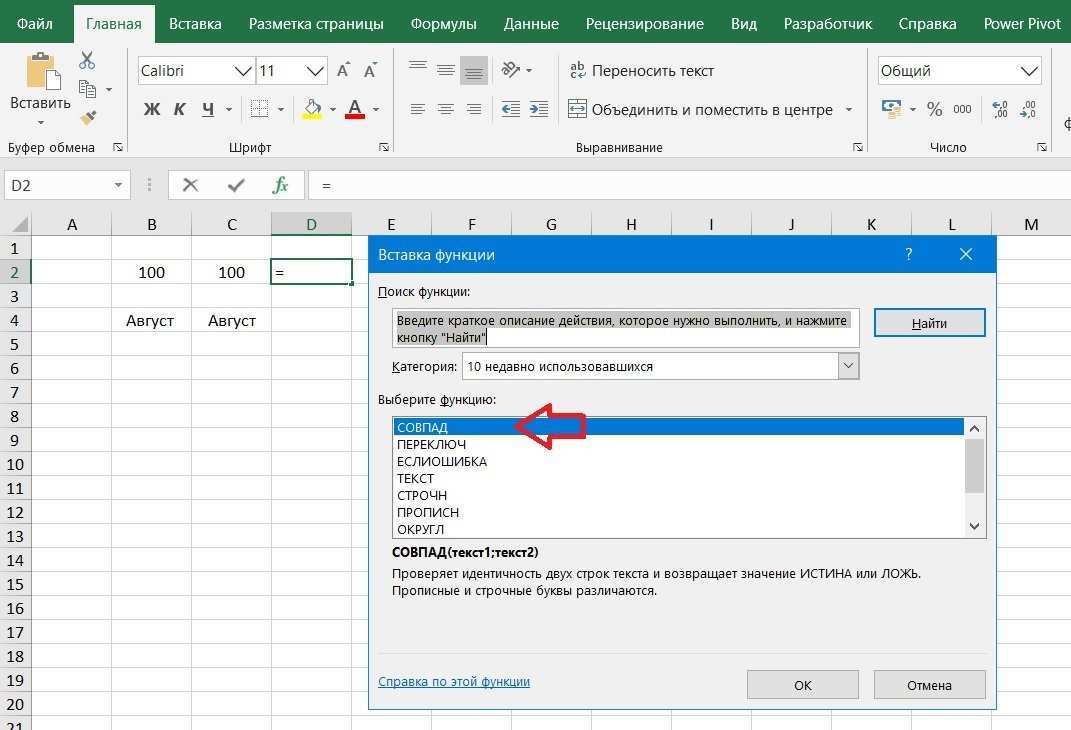Open the Вставка ribbon tab

[x=195, y=23]
